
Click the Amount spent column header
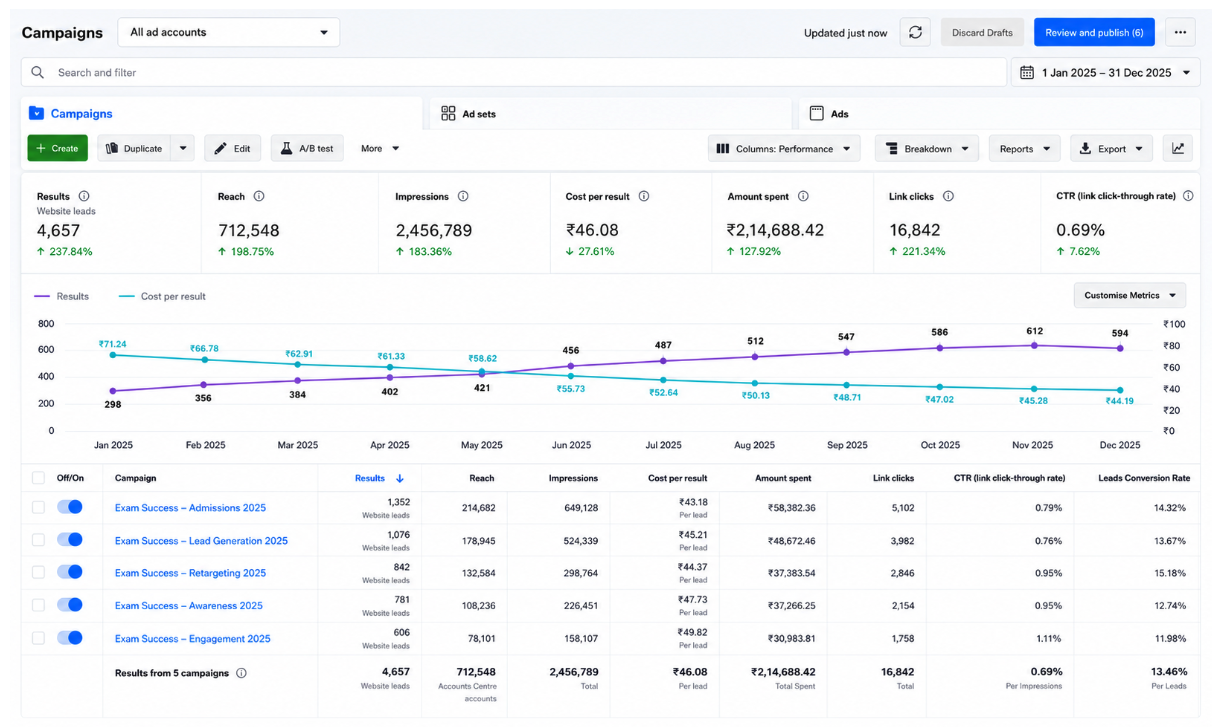(784, 478)
